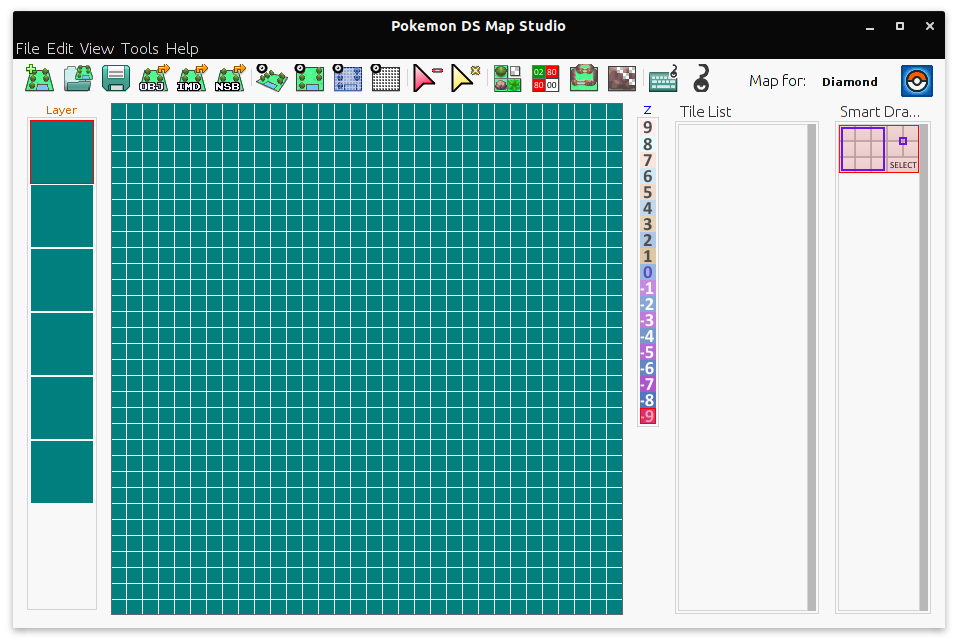Set Z height to 9
This screenshot has width=958, height=644.
pyautogui.click(x=648, y=127)
